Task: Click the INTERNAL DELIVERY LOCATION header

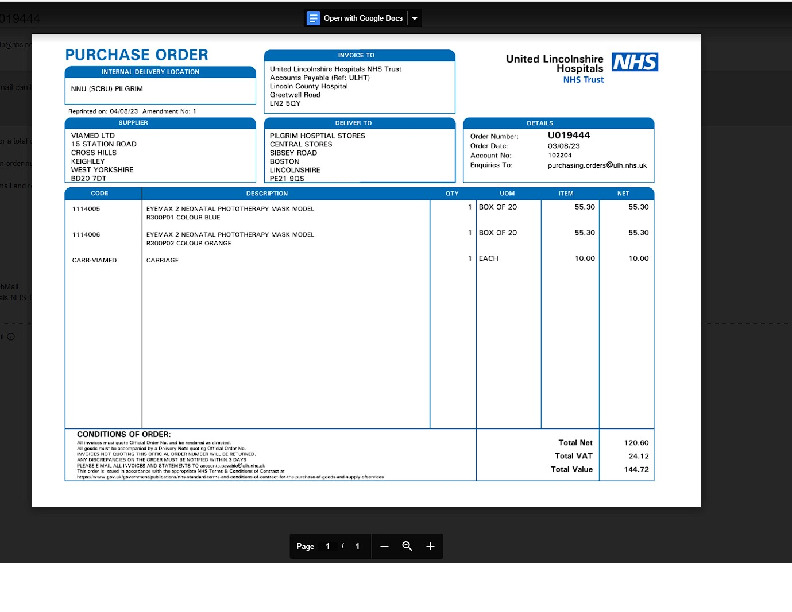Action: tap(150, 72)
